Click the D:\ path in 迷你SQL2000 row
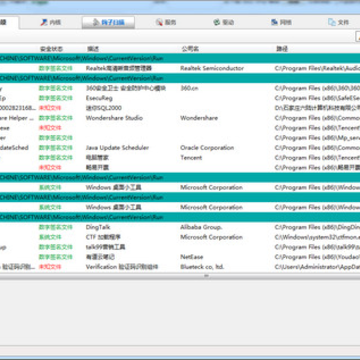Viewport: 360px width, 360px height. 317,108
